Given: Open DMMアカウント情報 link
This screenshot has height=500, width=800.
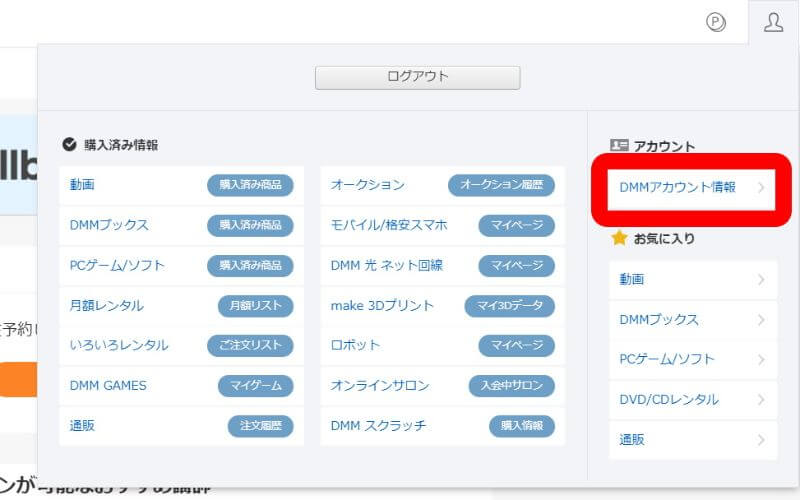Looking at the screenshot, I should [677, 187].
